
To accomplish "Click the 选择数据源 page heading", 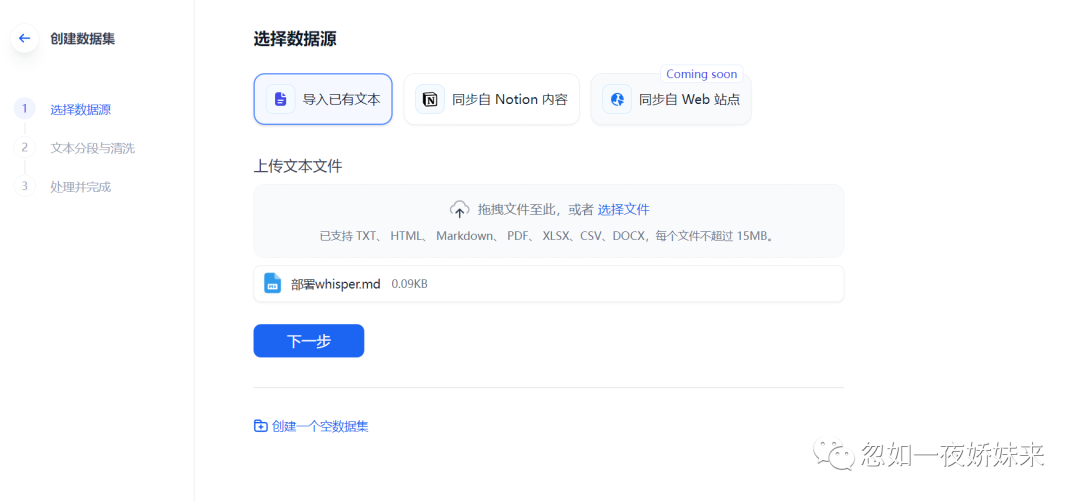I will pos(295,39).
